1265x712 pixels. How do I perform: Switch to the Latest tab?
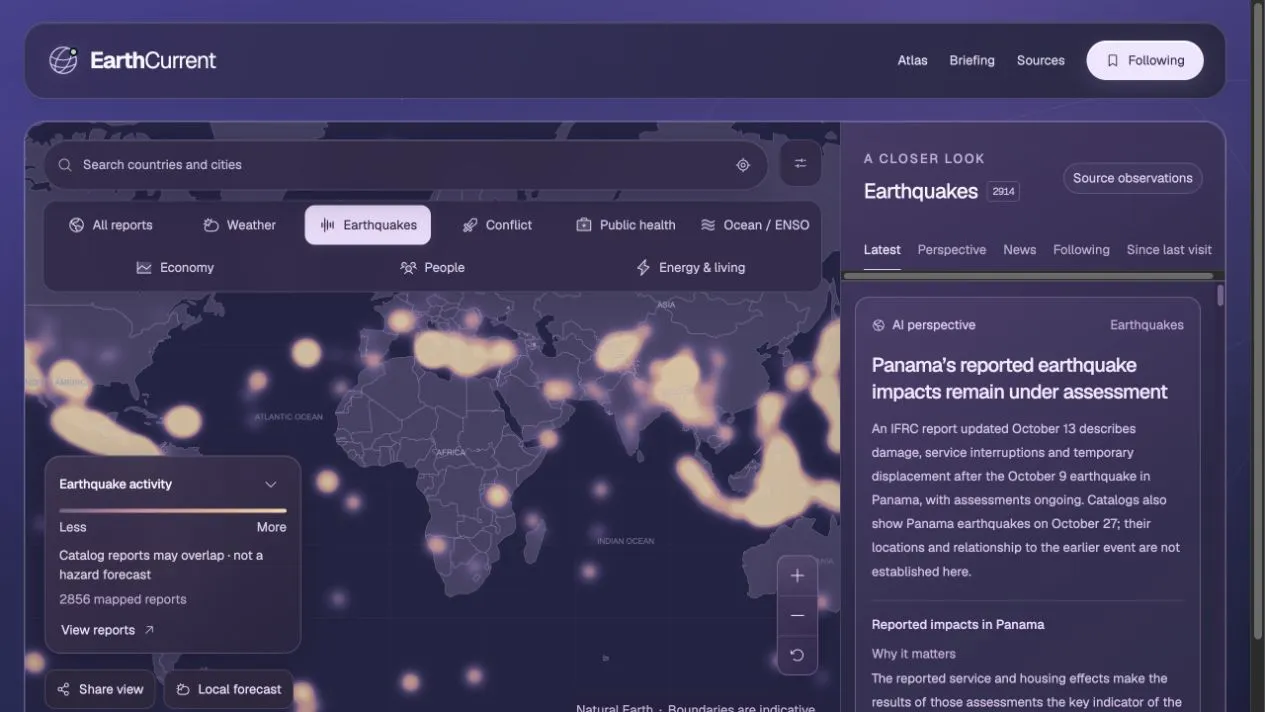pos(882,250)
